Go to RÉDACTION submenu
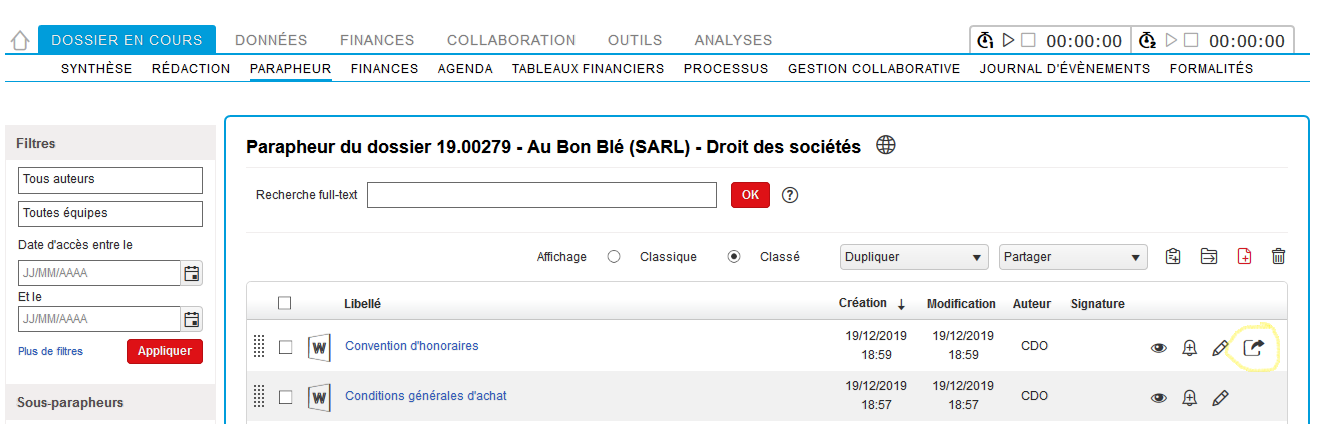 pyautogui.click(x=191, y=69)
